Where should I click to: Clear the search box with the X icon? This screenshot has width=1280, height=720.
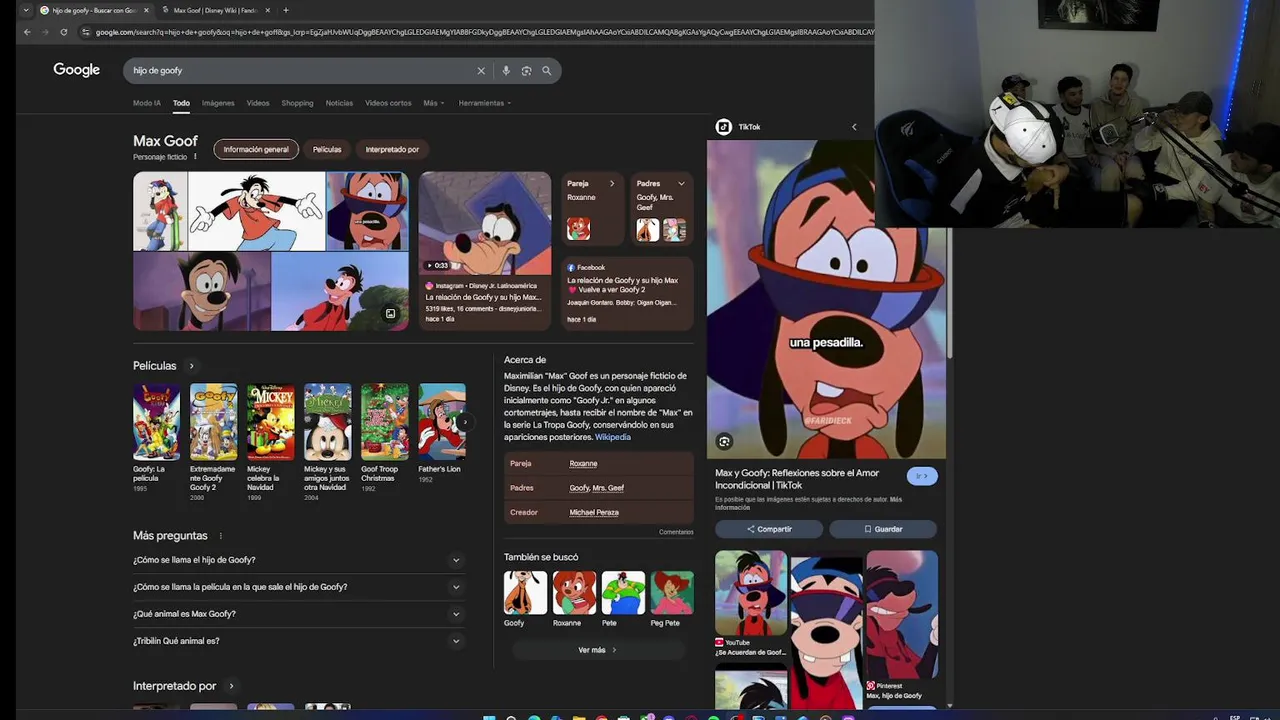tap(481, 71)
